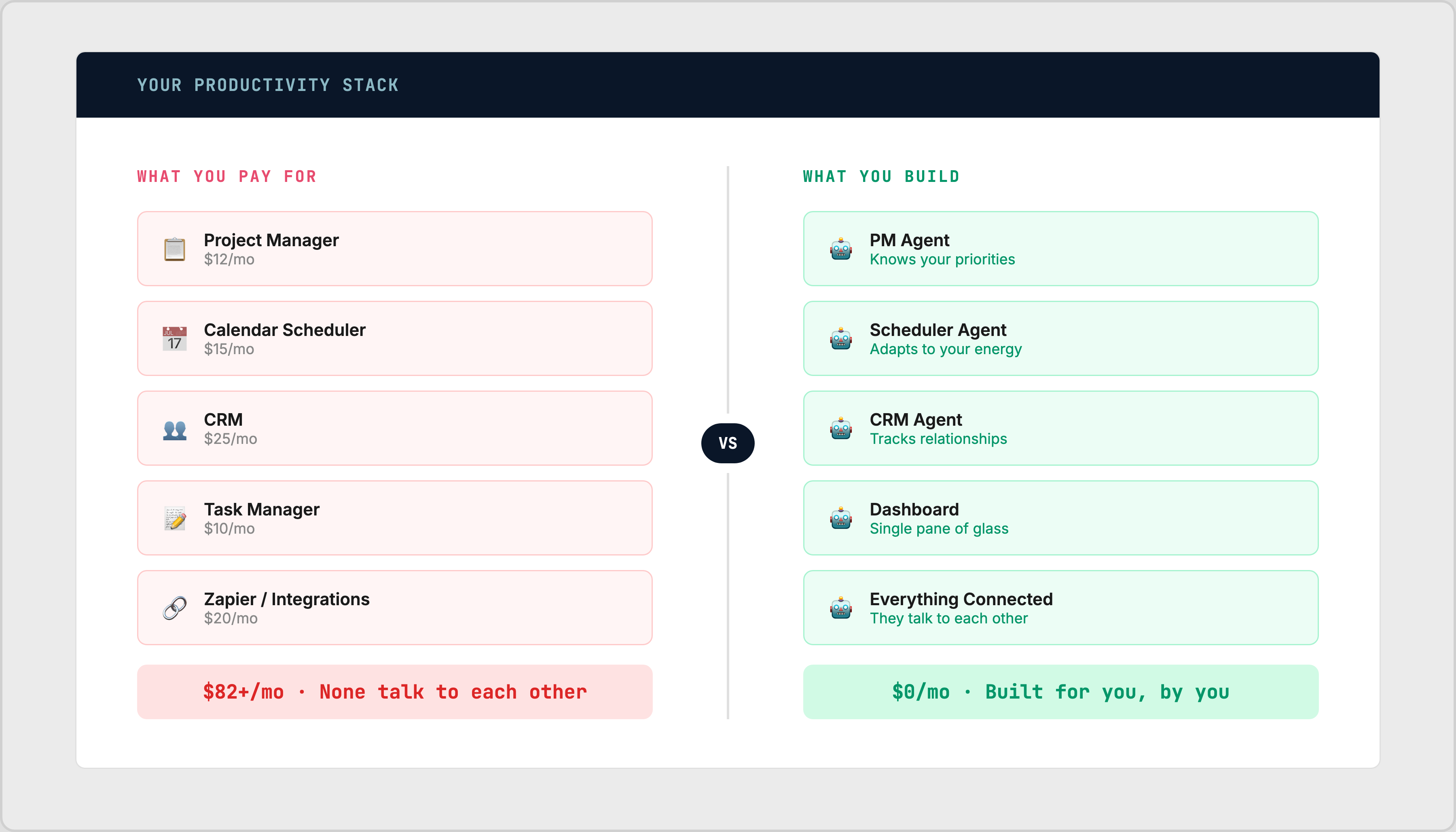Click the $15/mo price text
This screenshot has height=832, width=1456.
(229, 349)
